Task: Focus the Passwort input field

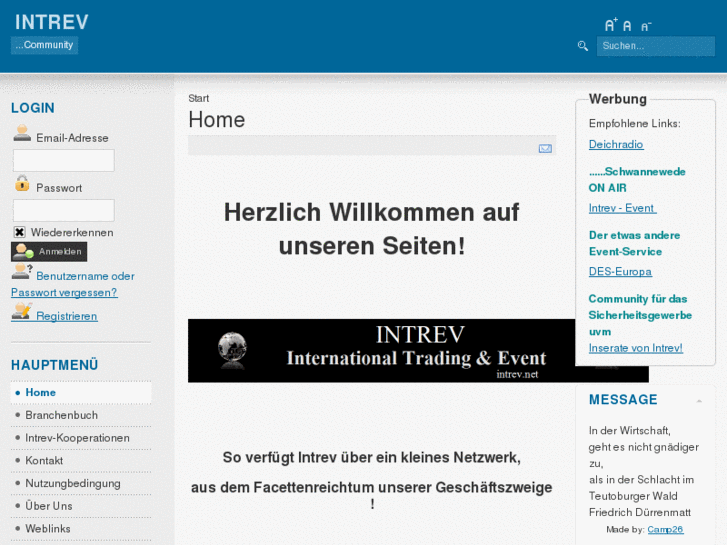Action: click(x=64, y=211)
